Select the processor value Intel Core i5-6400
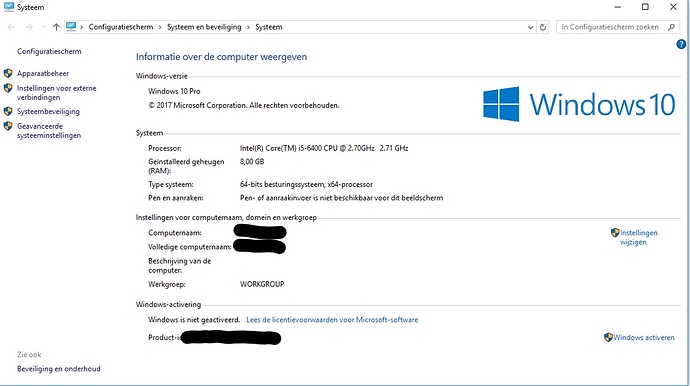Viewport: 690px width, 386px height. tap(324, 148)
